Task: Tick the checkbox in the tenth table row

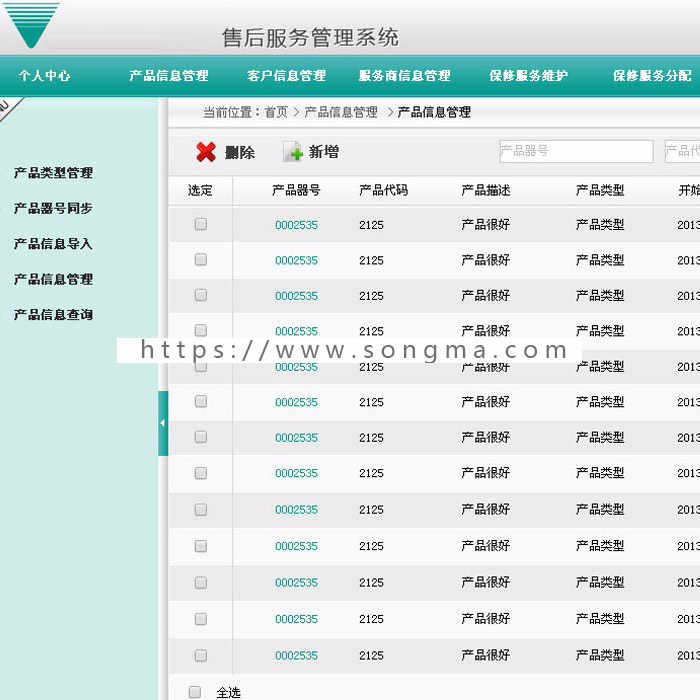Action: point(201,546)
